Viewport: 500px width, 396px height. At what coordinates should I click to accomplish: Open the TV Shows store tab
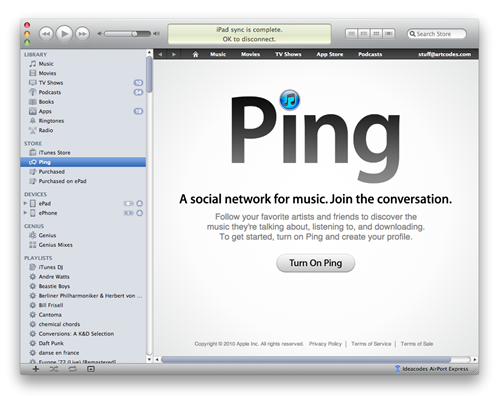[288, 54]
